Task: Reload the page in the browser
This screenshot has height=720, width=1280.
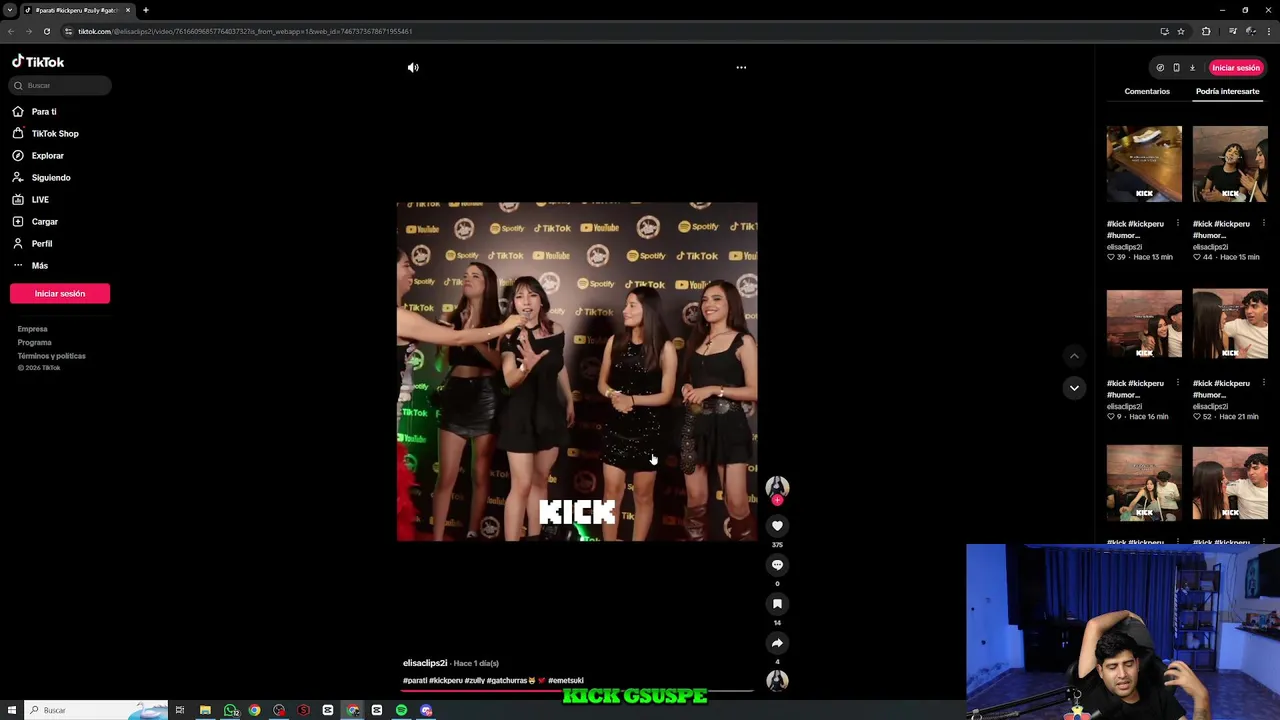Action: (46, 31)
